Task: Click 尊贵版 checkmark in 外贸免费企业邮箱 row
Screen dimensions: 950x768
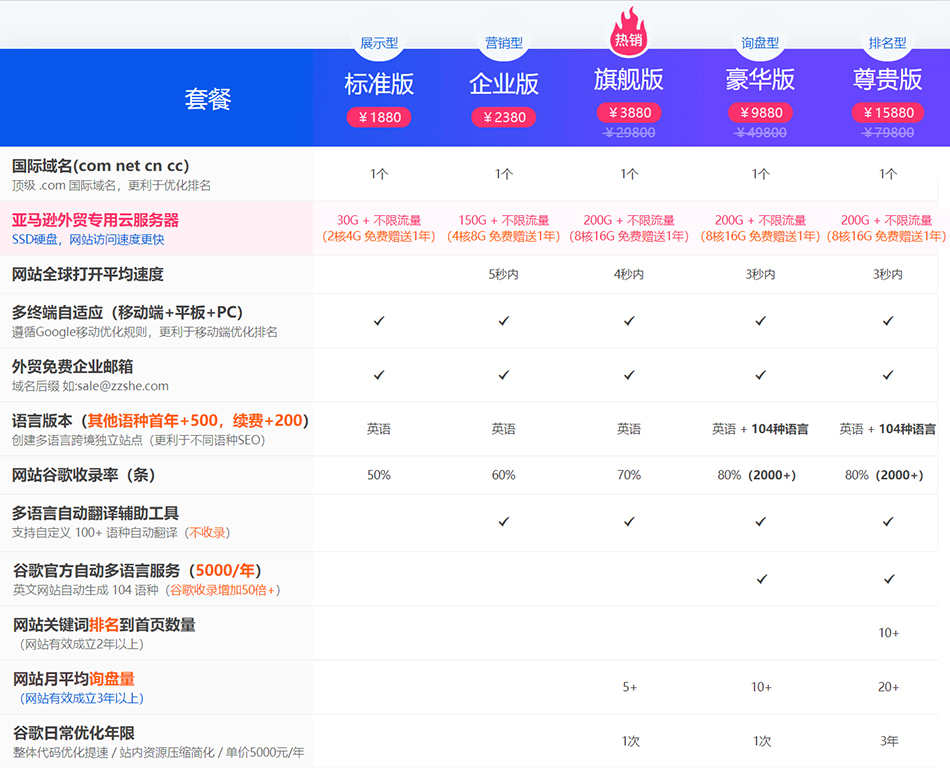Action: (x=888, y=375)
